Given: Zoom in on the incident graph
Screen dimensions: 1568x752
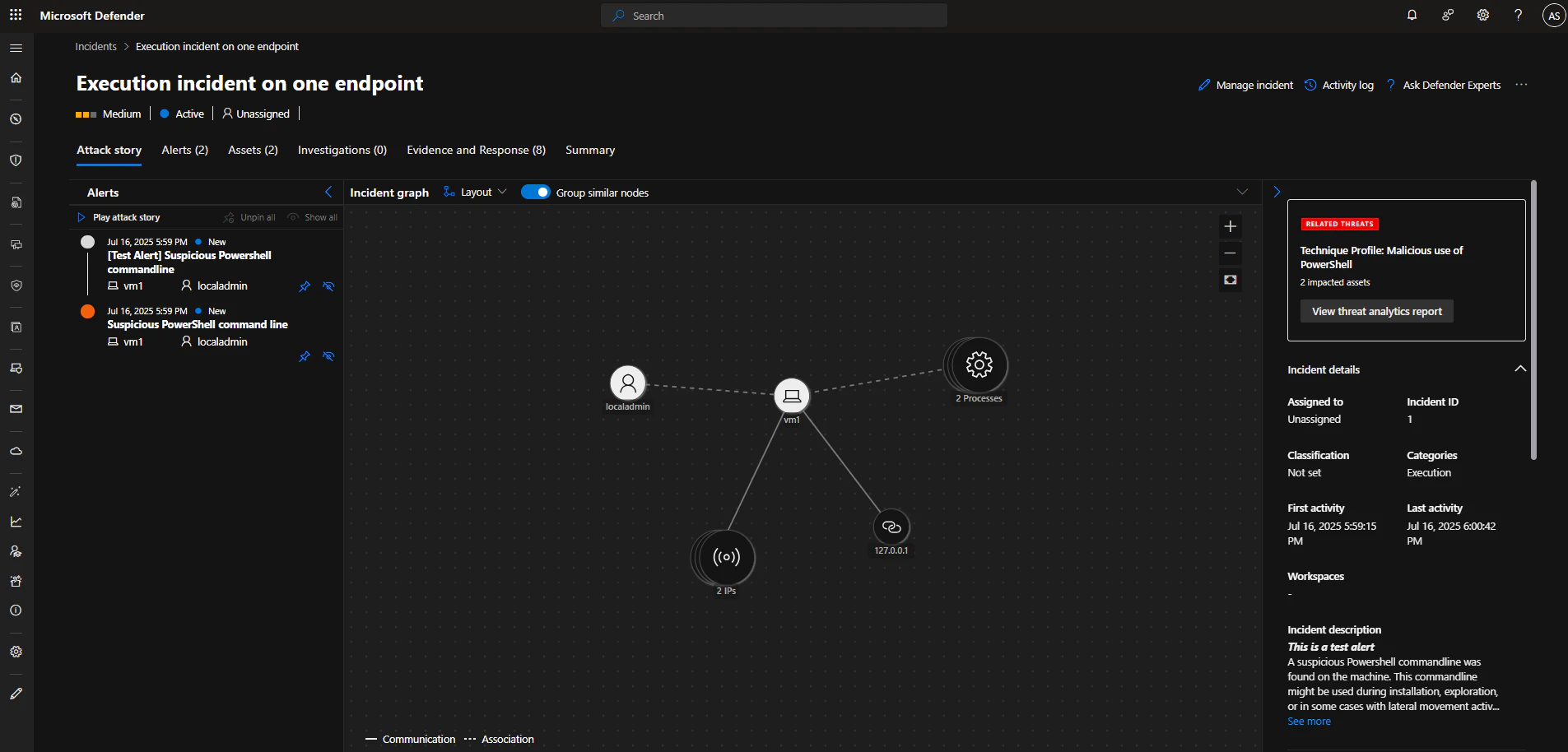Looking at the screenshot, I should click(1231, 226).
